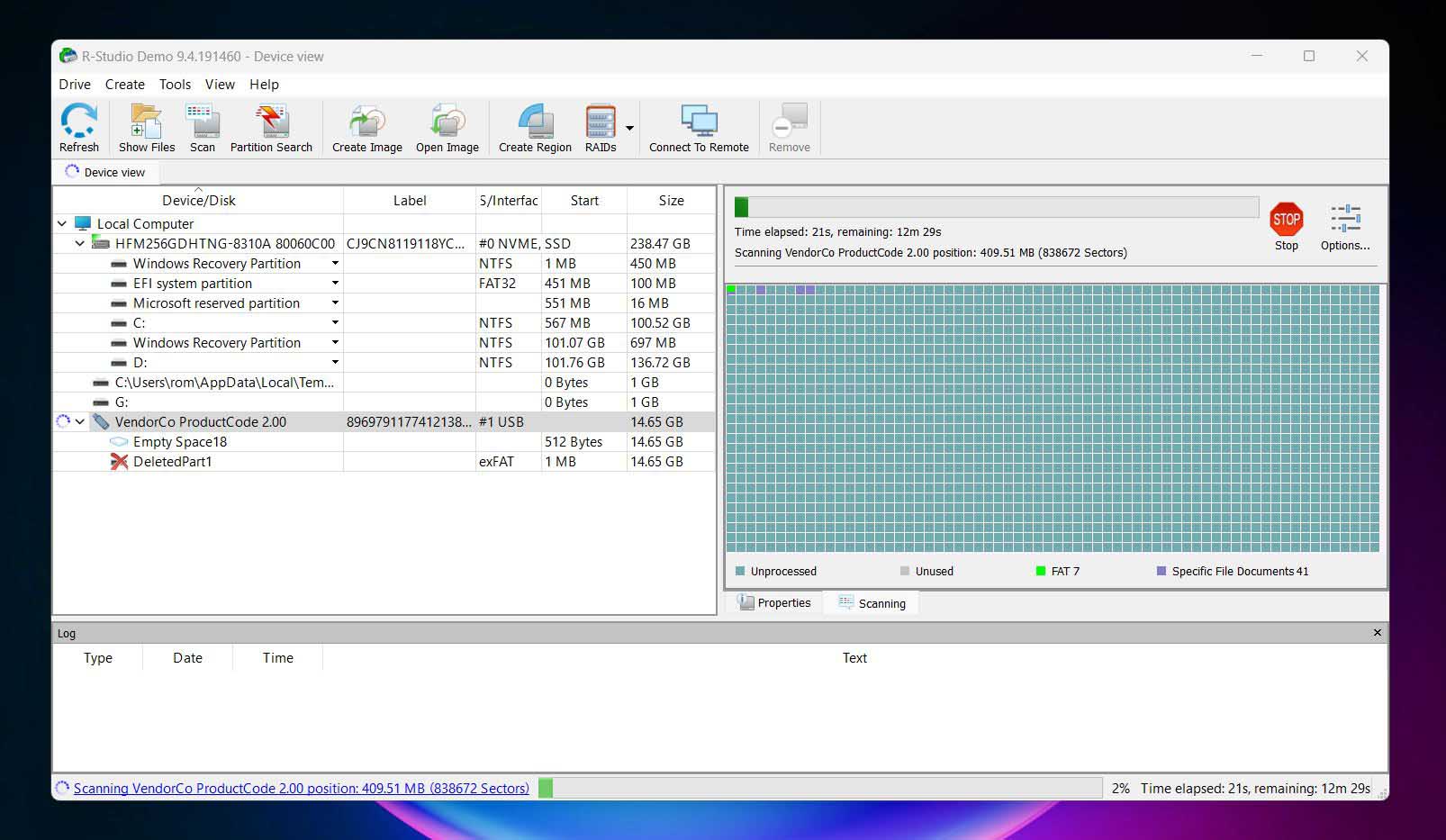
Task: Open the Drive menu
Action: (75, 85)
